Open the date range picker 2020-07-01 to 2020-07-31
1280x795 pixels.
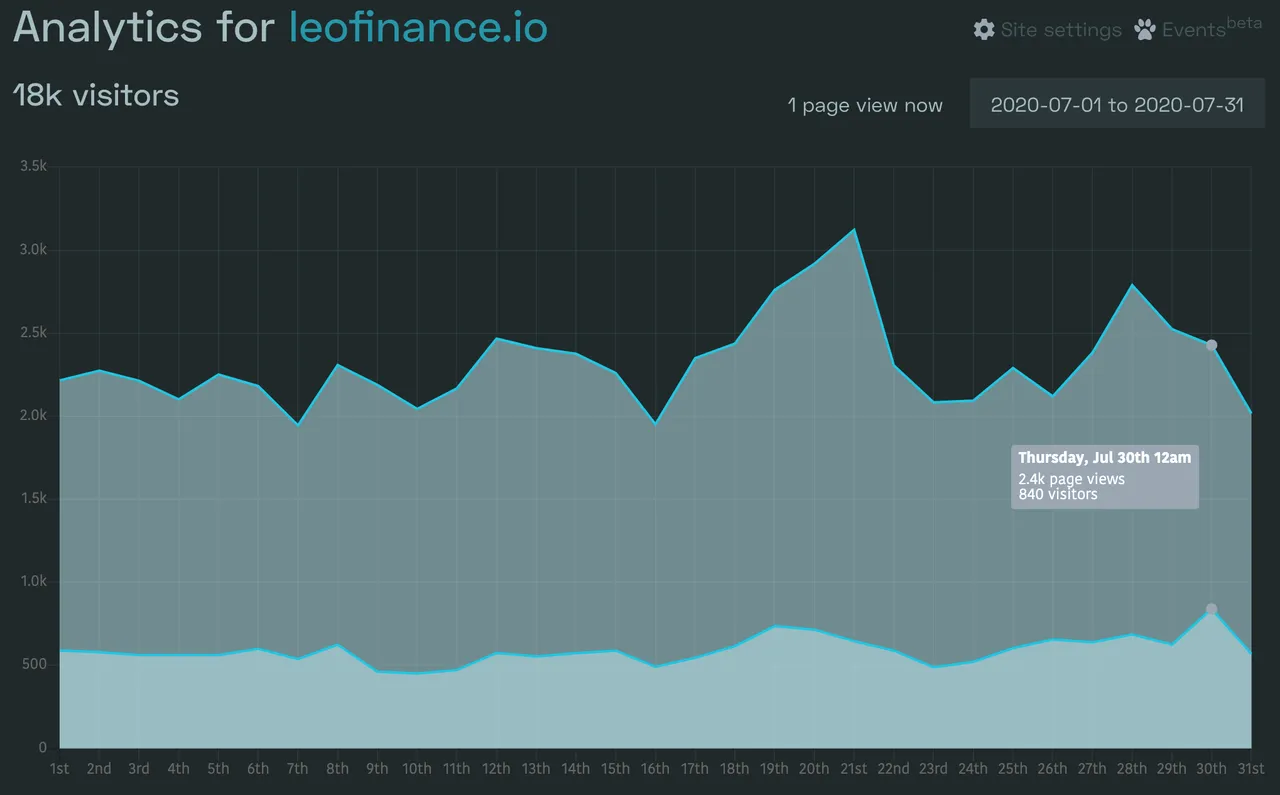tap(1117, 104)
